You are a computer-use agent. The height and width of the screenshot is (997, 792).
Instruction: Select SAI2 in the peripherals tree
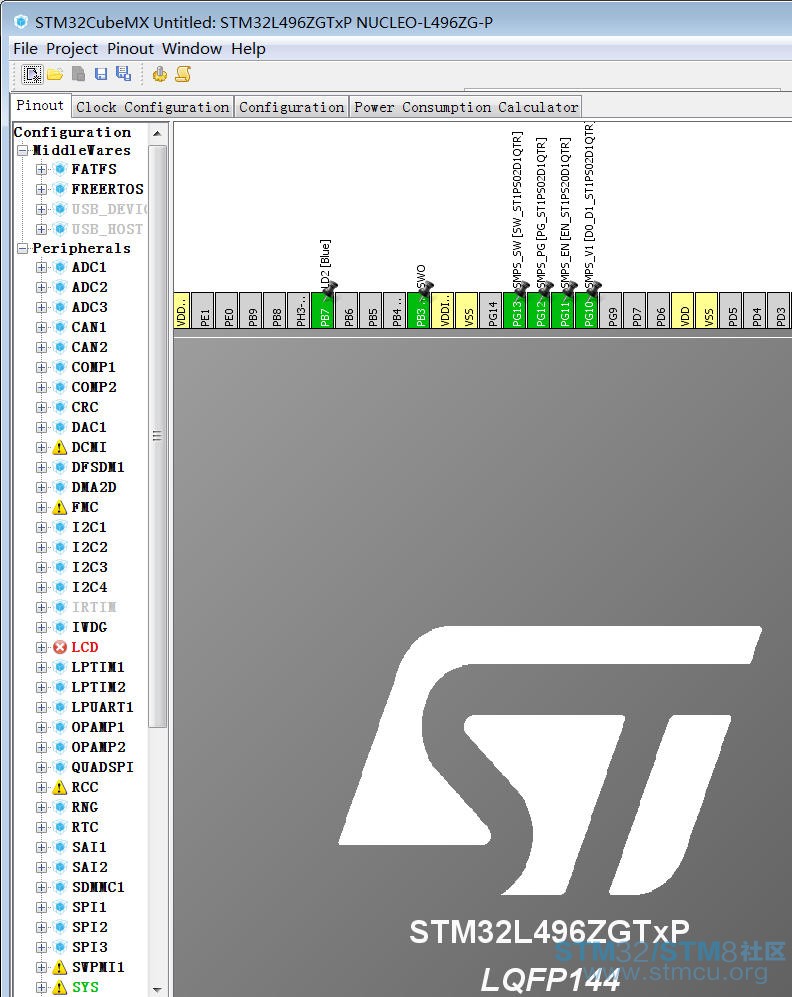(90, 867)
